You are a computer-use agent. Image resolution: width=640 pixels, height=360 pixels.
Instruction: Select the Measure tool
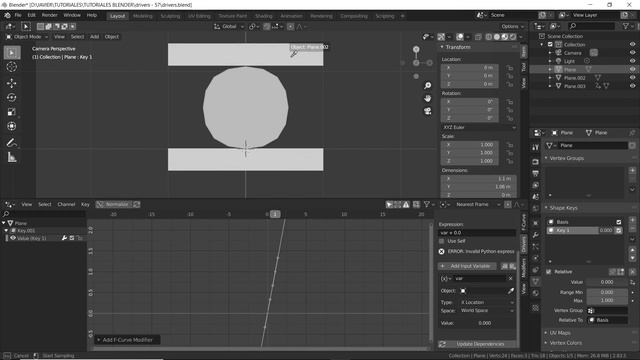pos(12,157)
